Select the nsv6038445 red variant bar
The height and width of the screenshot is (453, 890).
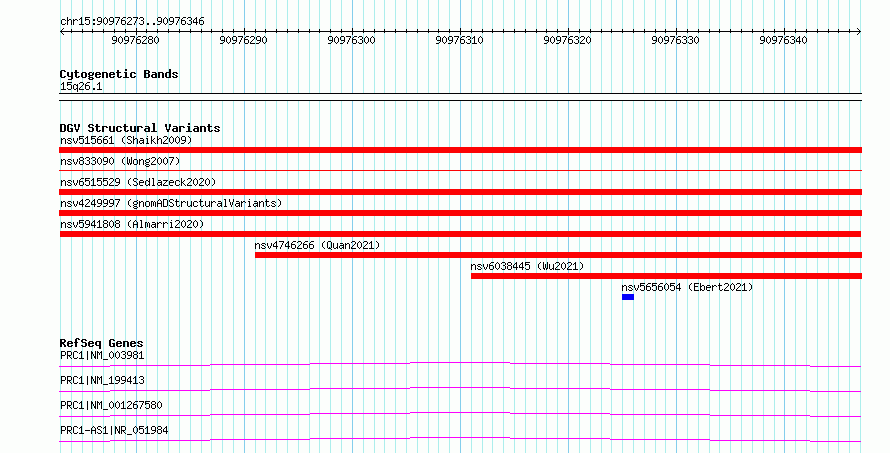[x=666, y=276]
